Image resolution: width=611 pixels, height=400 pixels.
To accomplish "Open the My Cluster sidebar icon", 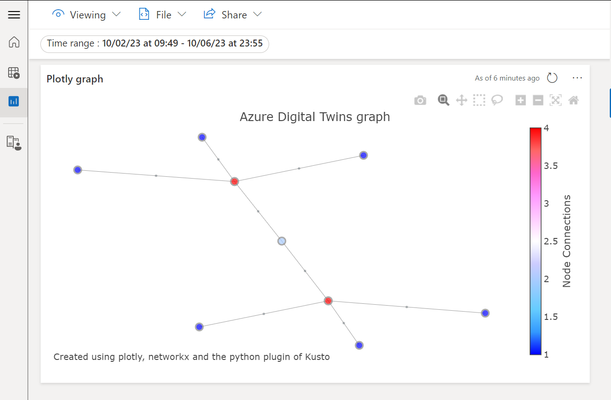I will tap(14, 143).
